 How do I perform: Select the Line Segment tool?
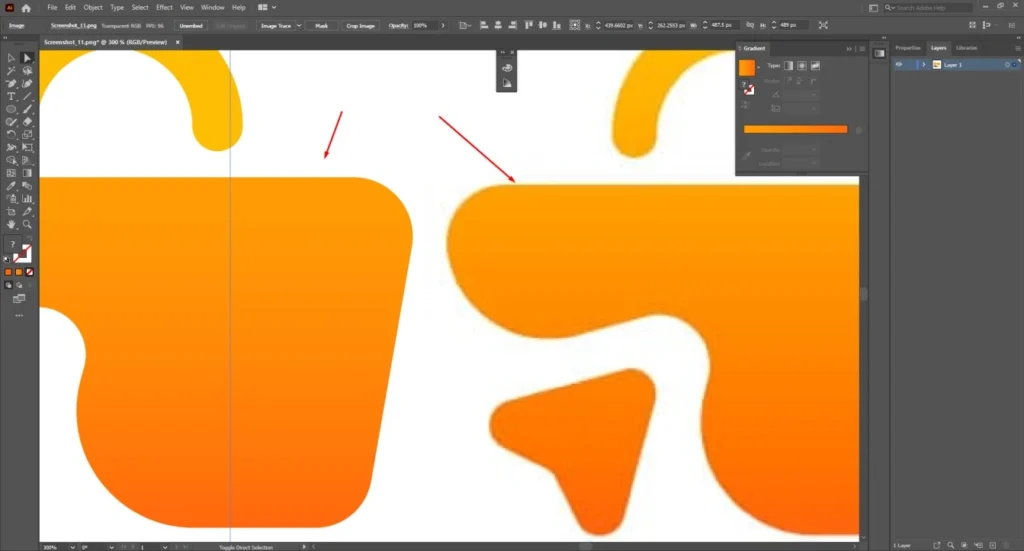(27, 97)
